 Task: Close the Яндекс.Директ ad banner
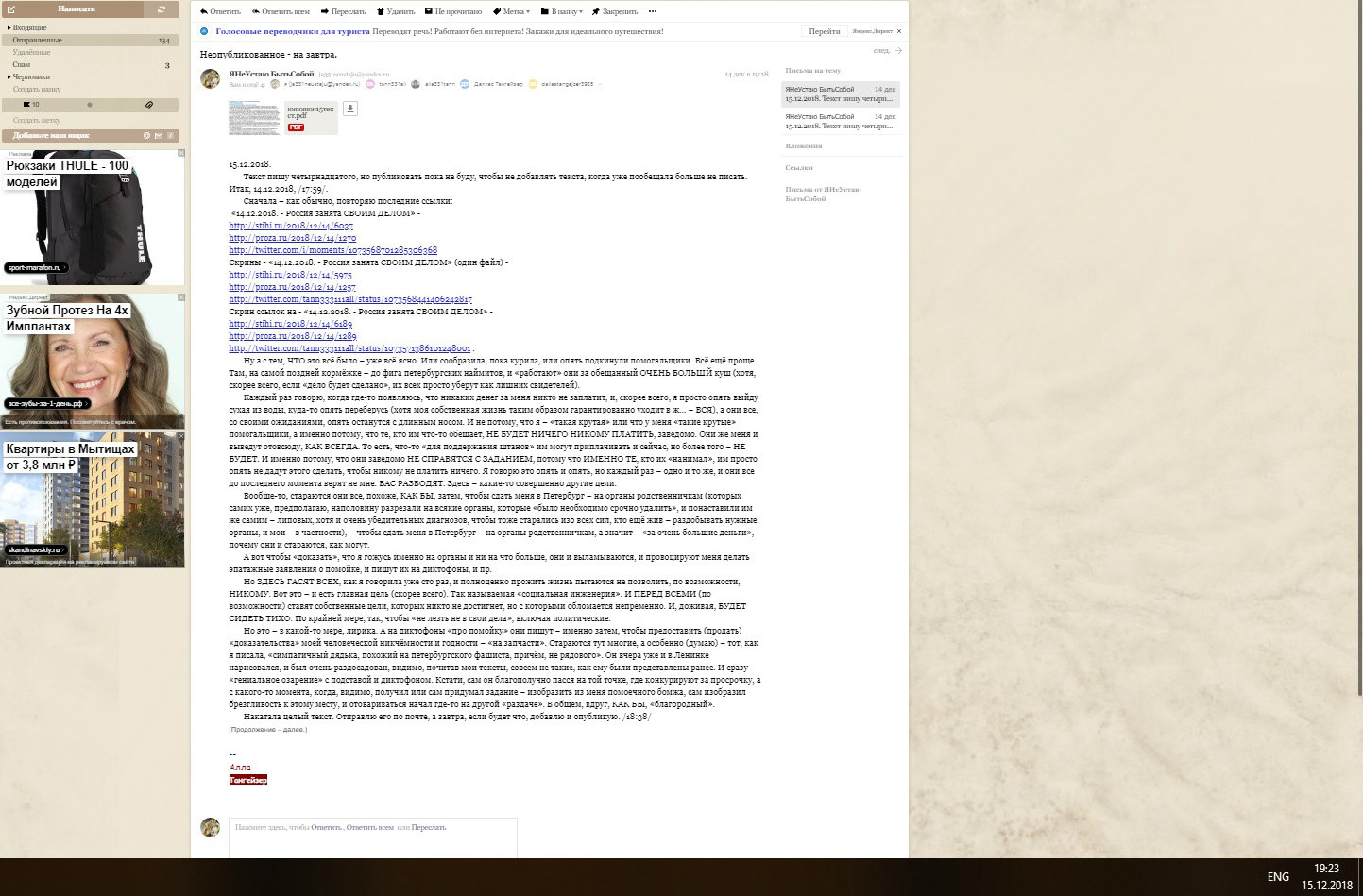pos(899,31)
